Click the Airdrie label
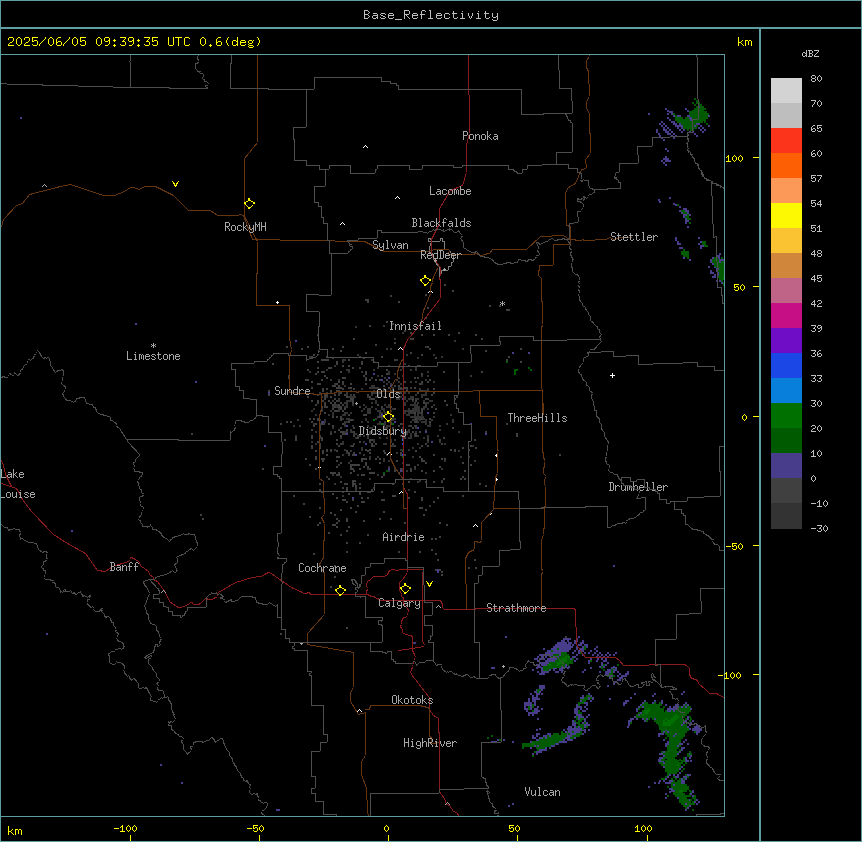The height and width of the screenshot is (842, 862). click(403, 537)
